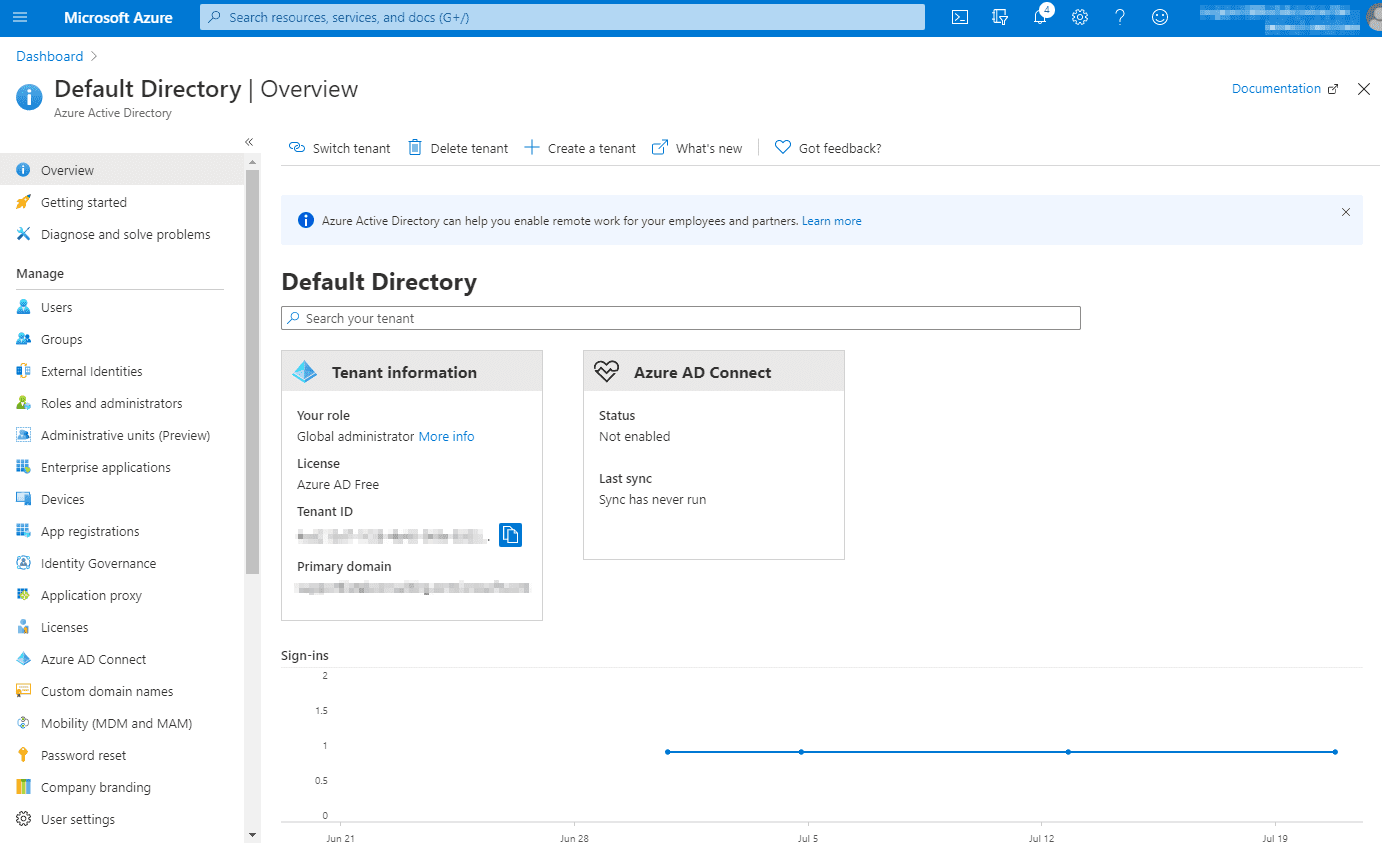The height and width of the screenshot is (843, 1382).
Task: Click the sidebar scrollbar down arrow
Action: point(252,834)
